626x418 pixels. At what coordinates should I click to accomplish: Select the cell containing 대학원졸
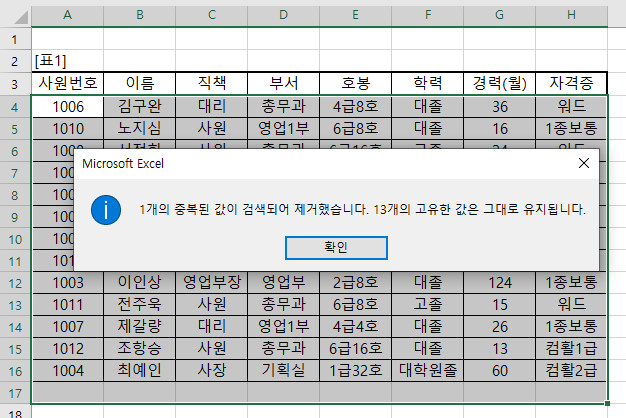(x=427, y=370)
